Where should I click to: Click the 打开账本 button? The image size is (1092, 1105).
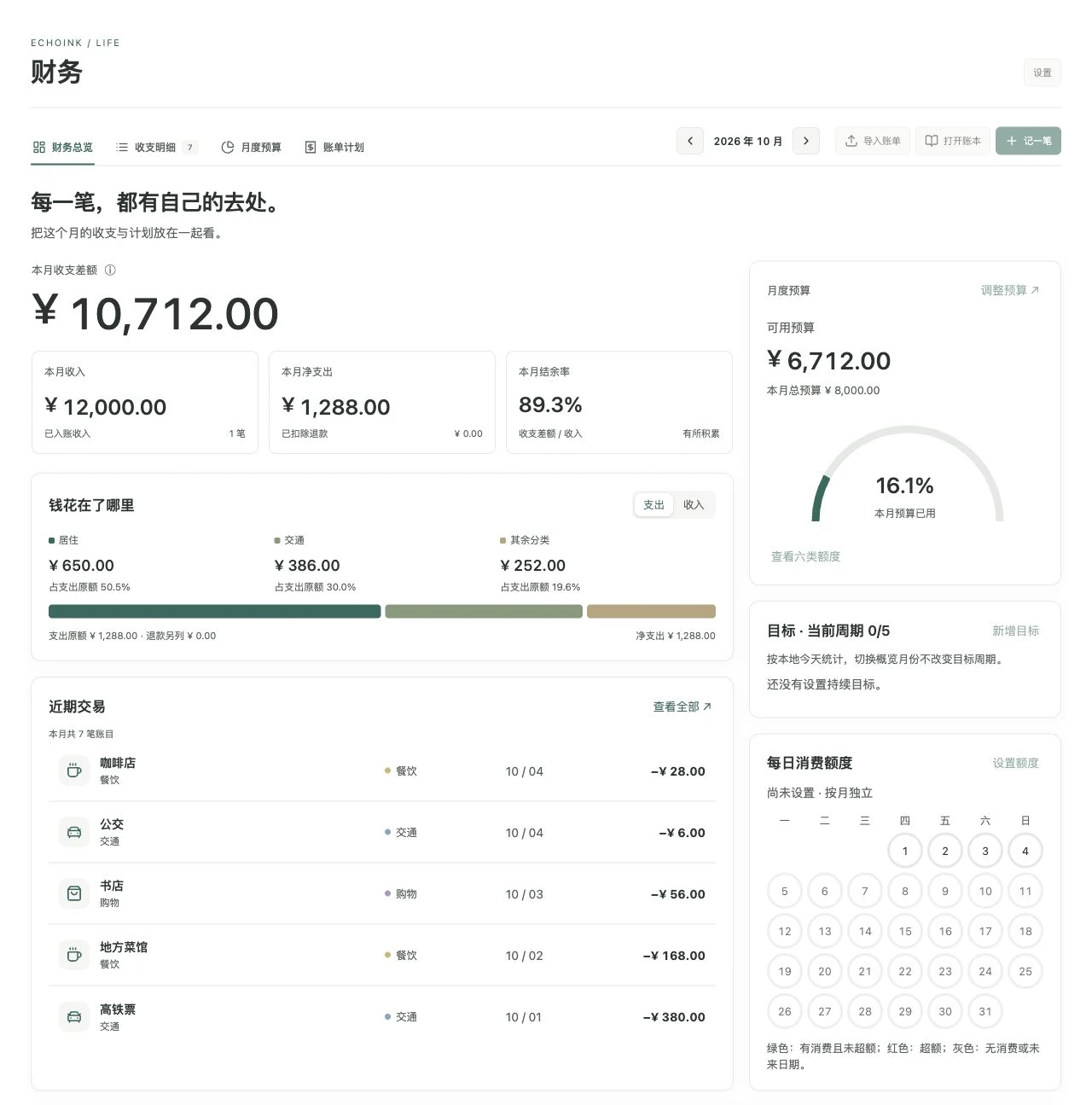tap(953, 141)
